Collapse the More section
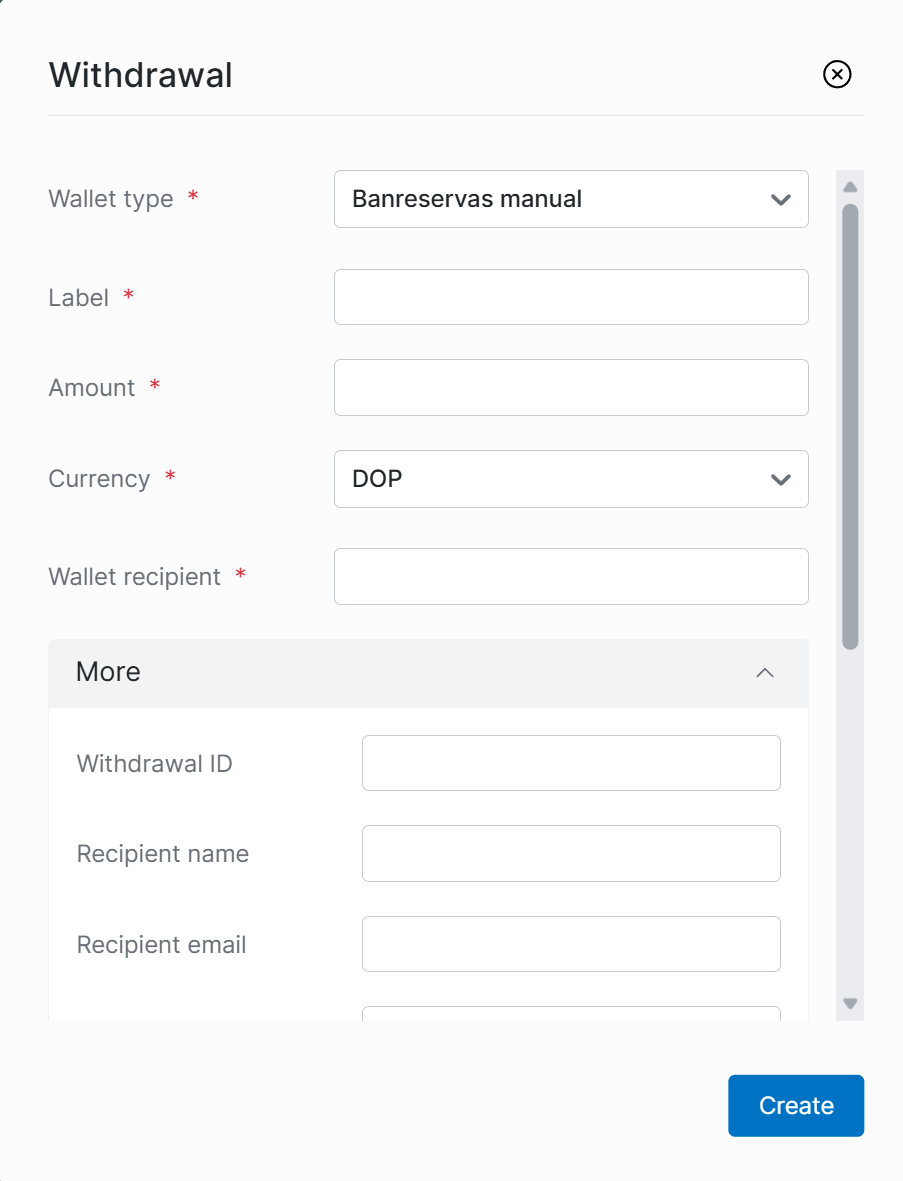This screenshot has width=903, height=1181. [x=765, y=673]
